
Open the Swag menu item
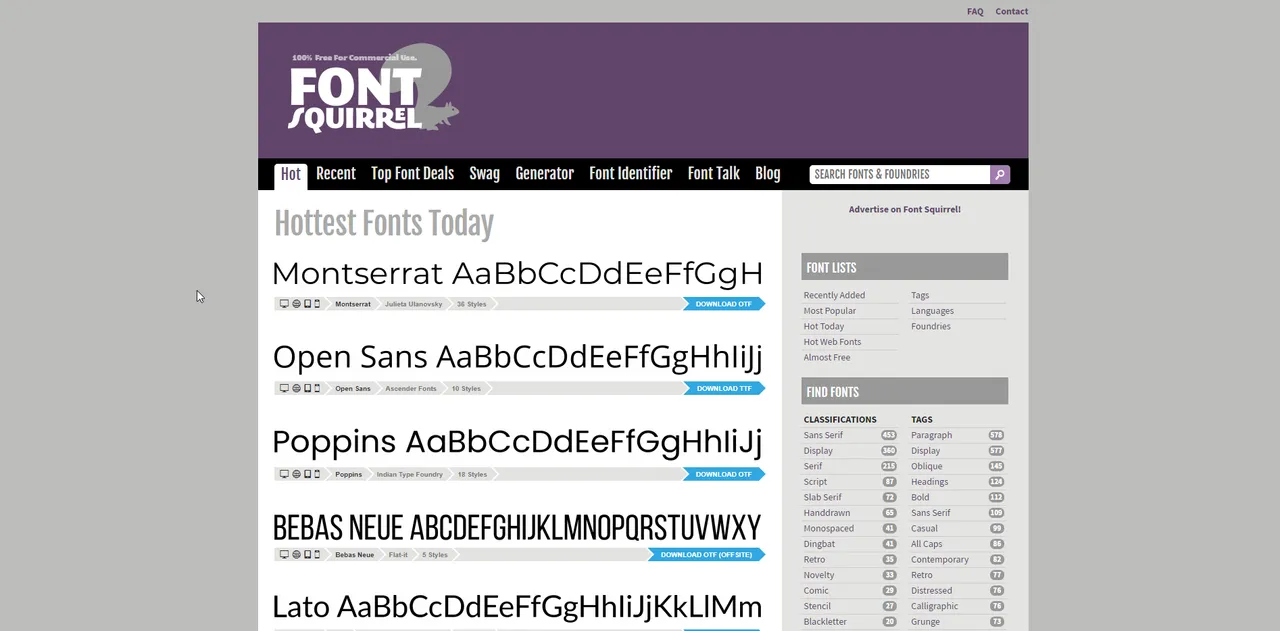484,174
